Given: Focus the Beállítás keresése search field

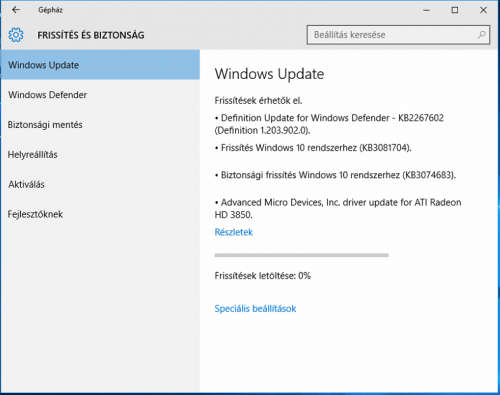Looking at the screenshot, I should point(398,35).
